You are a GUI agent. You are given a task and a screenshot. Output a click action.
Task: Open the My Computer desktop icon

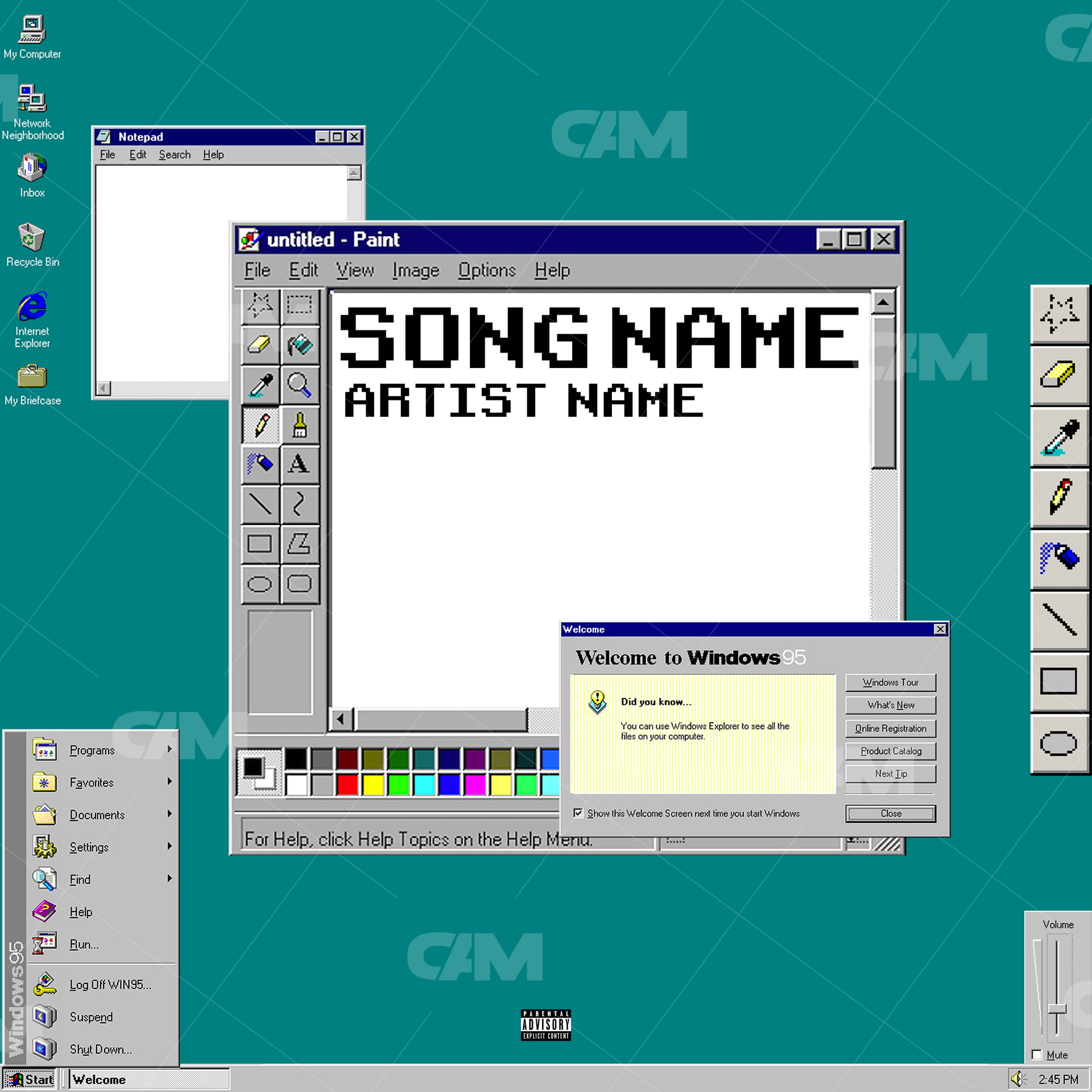pos(32,38)
